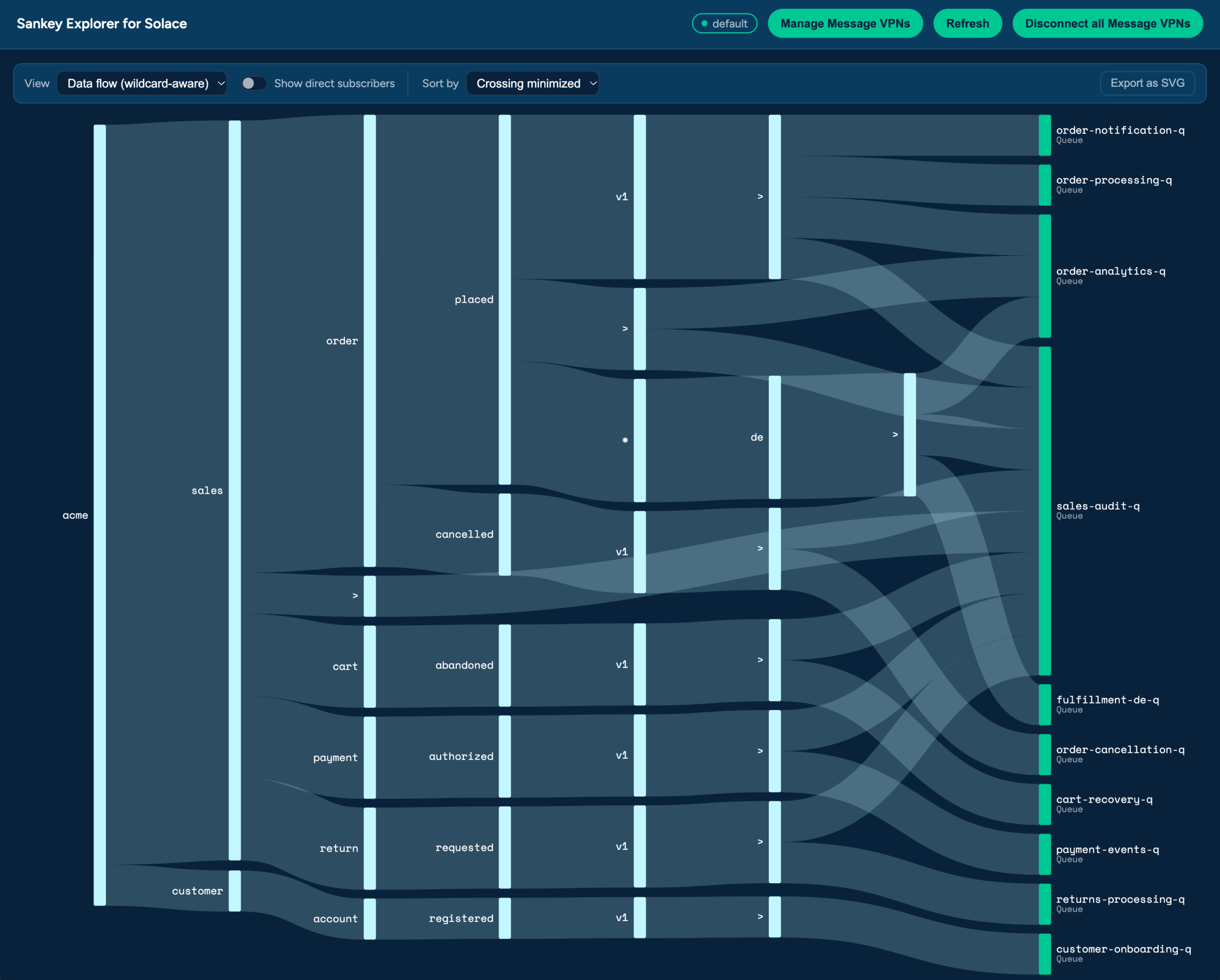Select the acme root node bar
Viewport: 1220px width, 980px height.
tap(100, 515)
